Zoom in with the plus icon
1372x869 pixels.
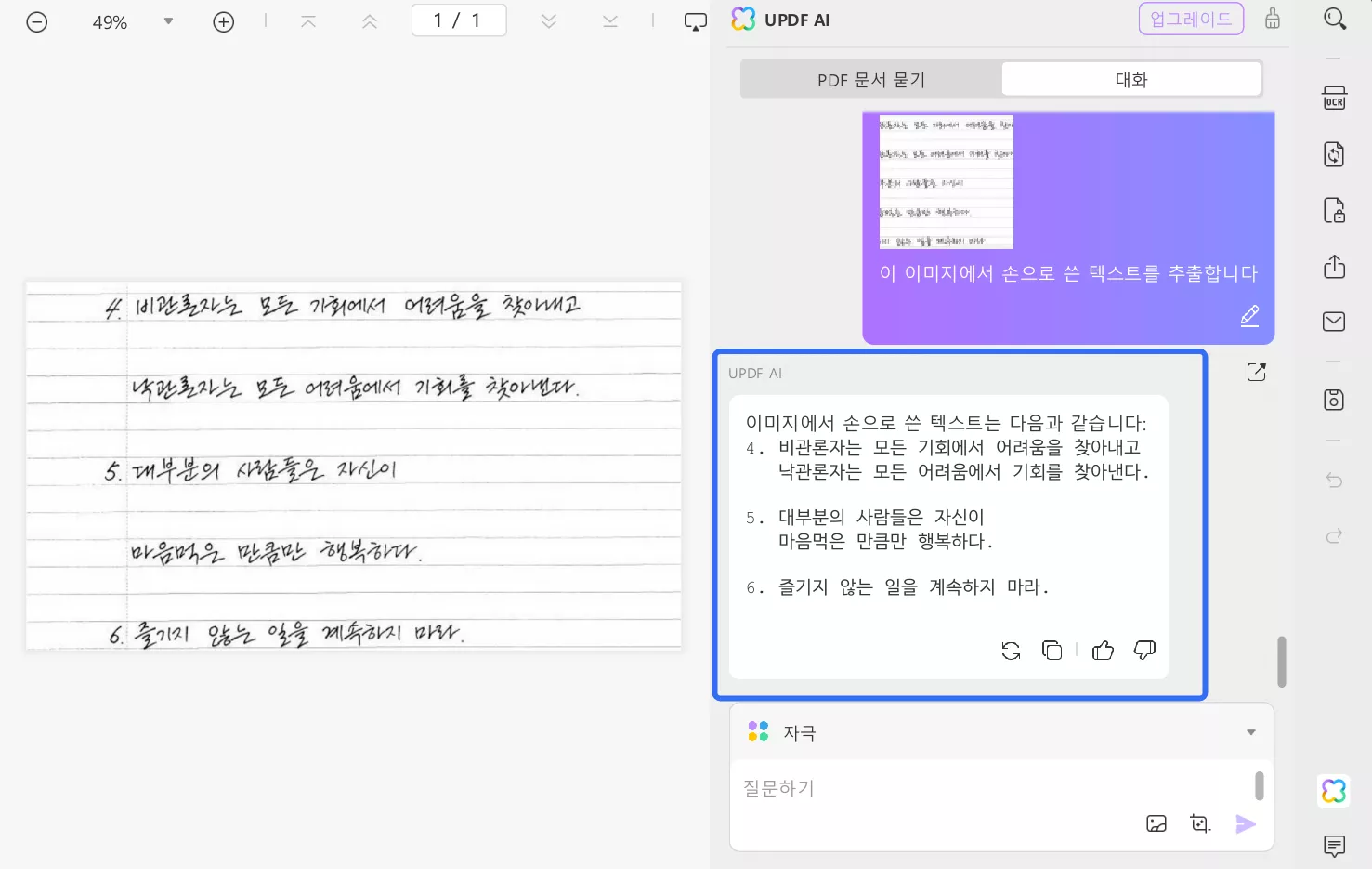pos(224,21)
